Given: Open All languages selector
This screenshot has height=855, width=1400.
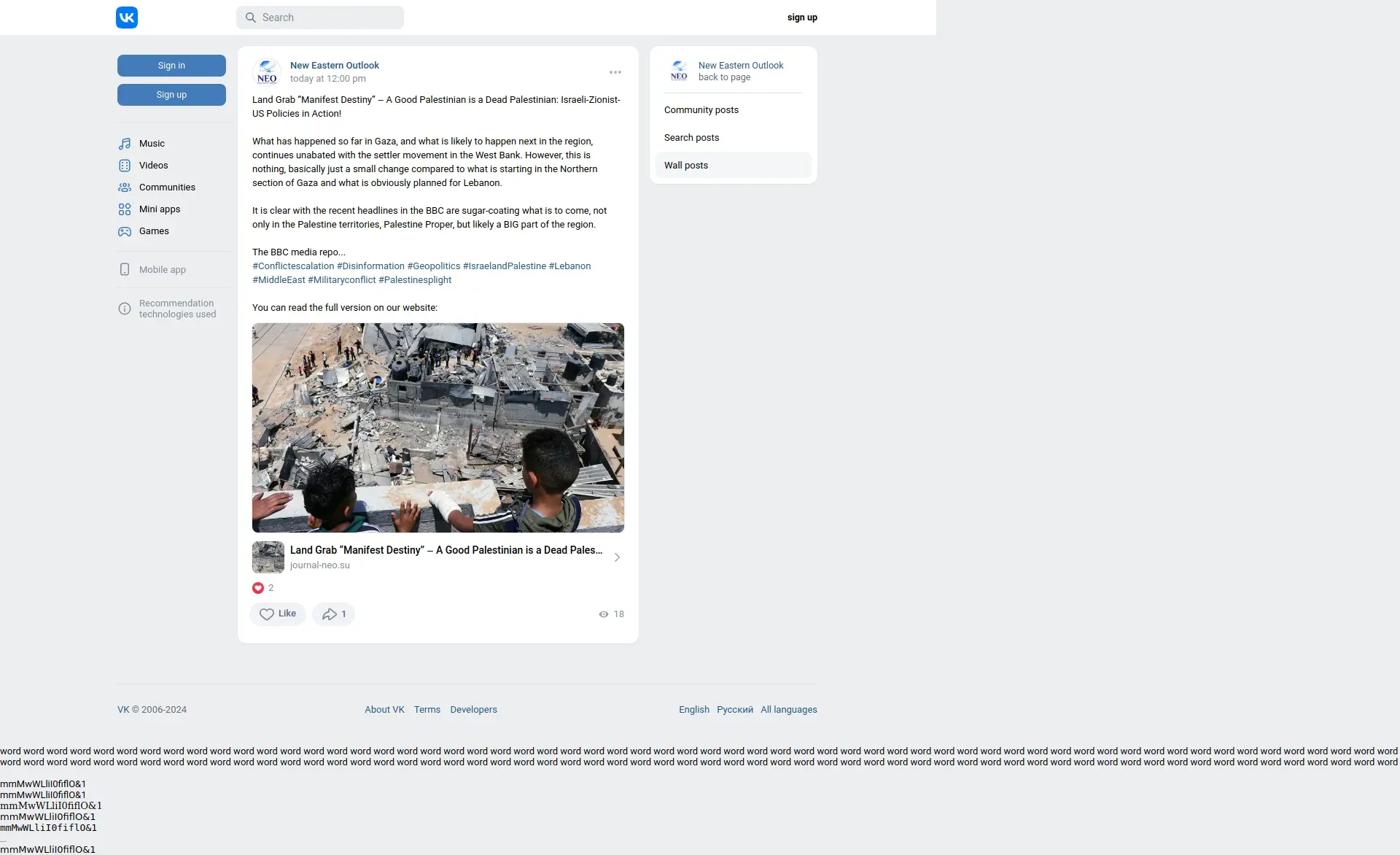Looking at the screenshot, I should (x=788, y=710).
